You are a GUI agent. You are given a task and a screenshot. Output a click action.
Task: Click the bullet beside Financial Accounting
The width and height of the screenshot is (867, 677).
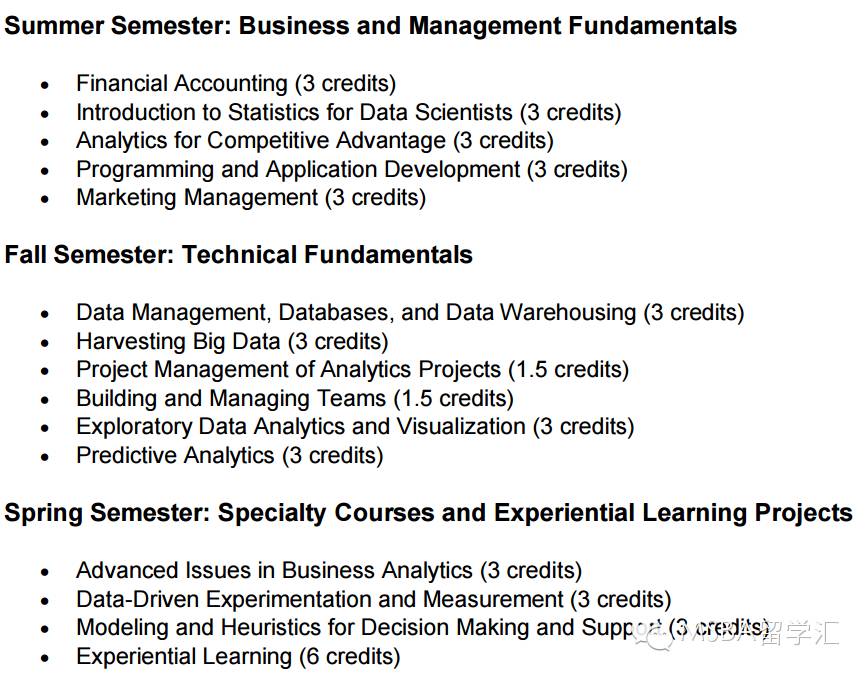[45, 85]
